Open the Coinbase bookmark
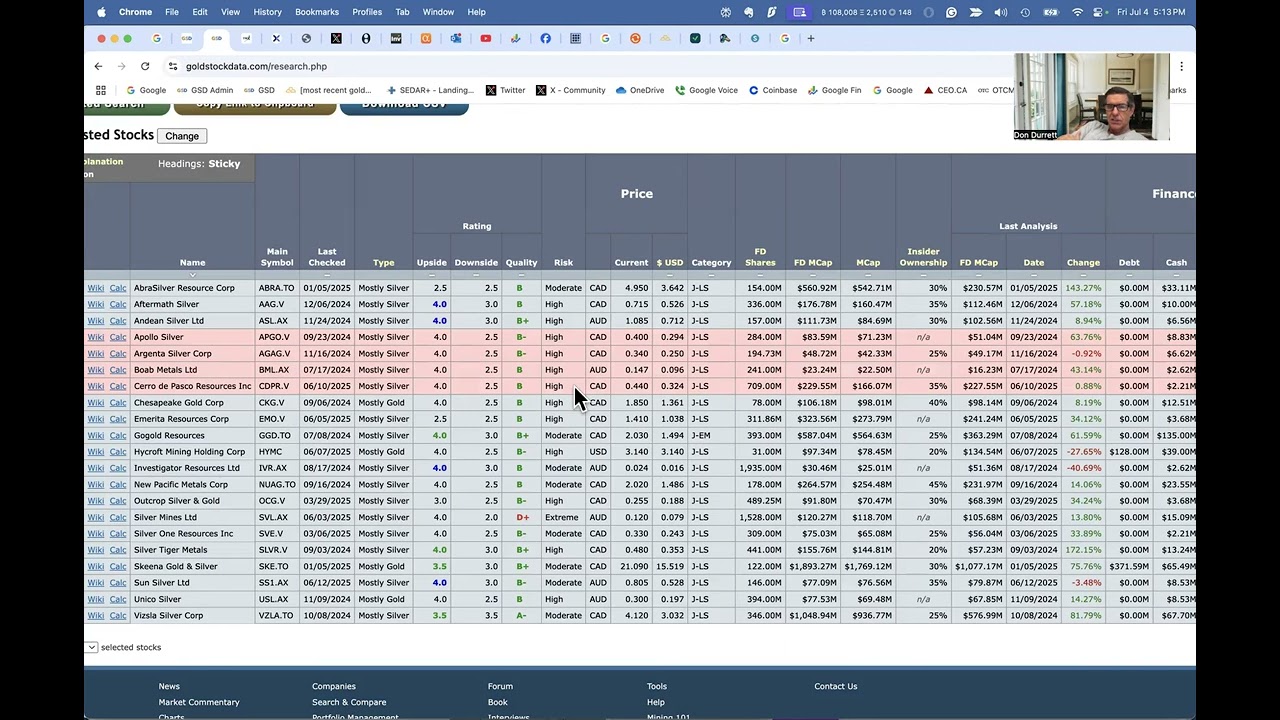The image size is (1280, 720). pos(773,90)
